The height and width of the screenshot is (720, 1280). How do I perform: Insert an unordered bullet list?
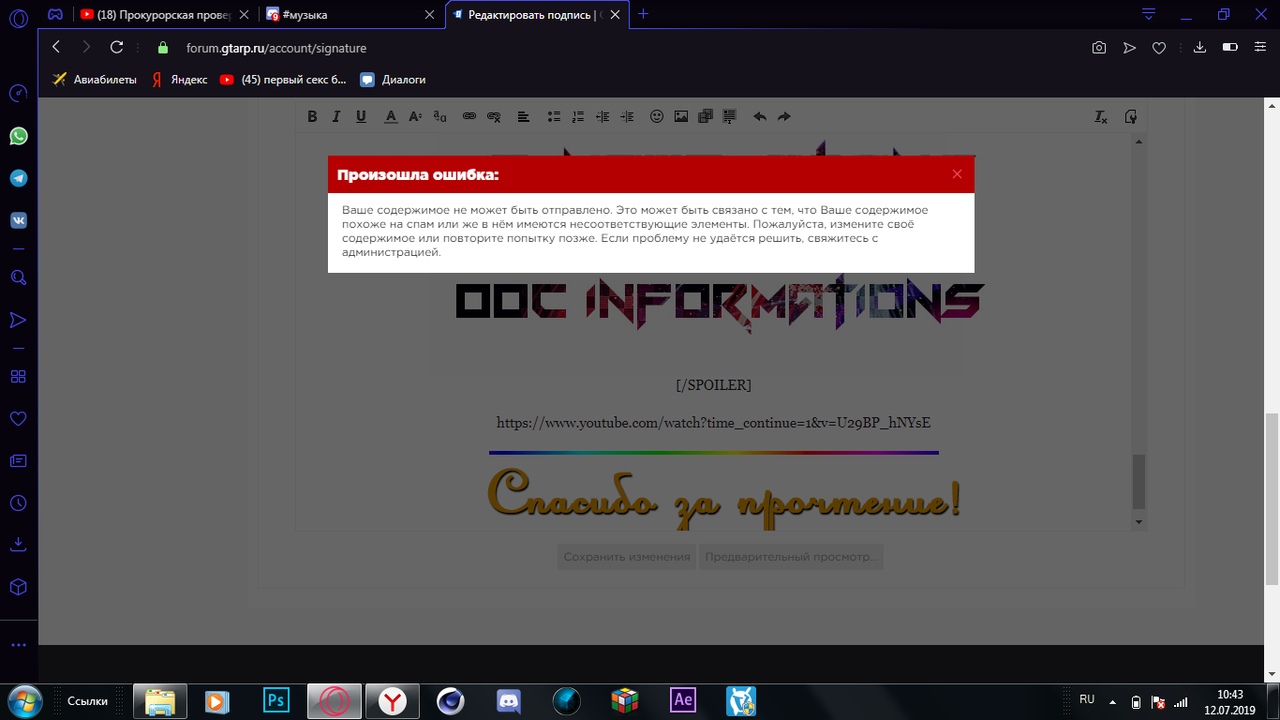tap(553, 117)
